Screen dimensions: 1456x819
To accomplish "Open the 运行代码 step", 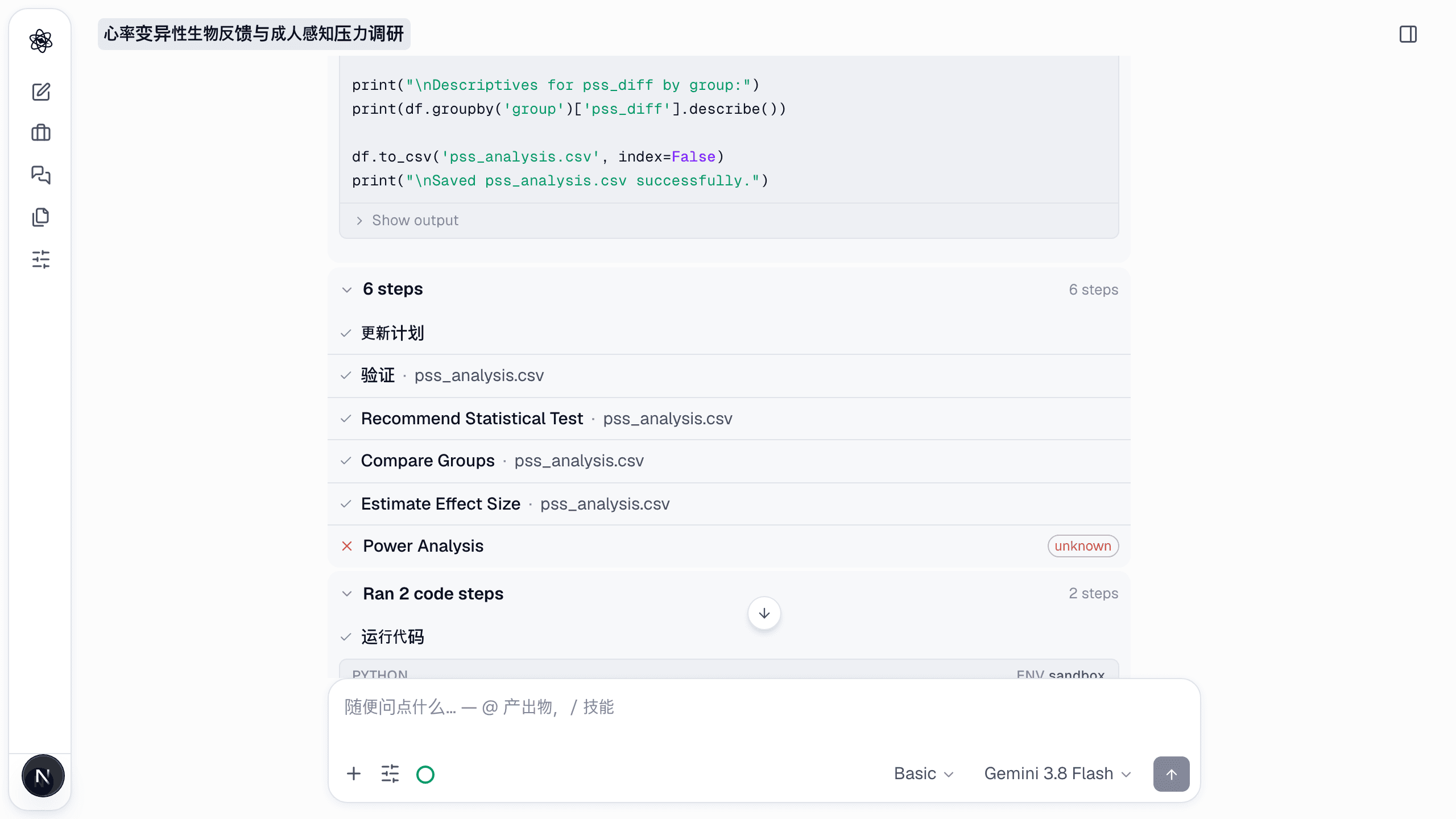I will (729, 637).
